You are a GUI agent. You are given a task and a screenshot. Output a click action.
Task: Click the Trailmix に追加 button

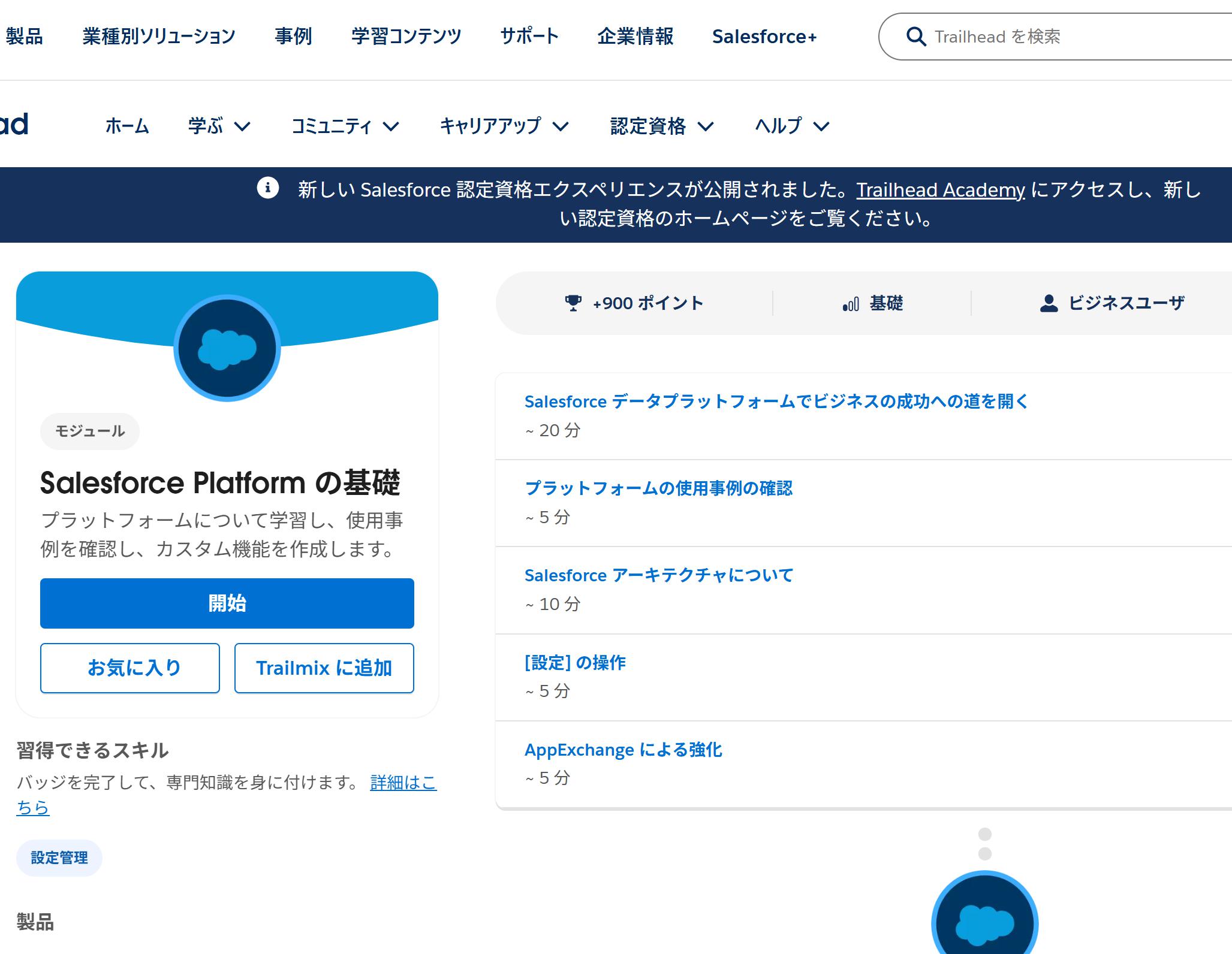click(x=324, y=668)
